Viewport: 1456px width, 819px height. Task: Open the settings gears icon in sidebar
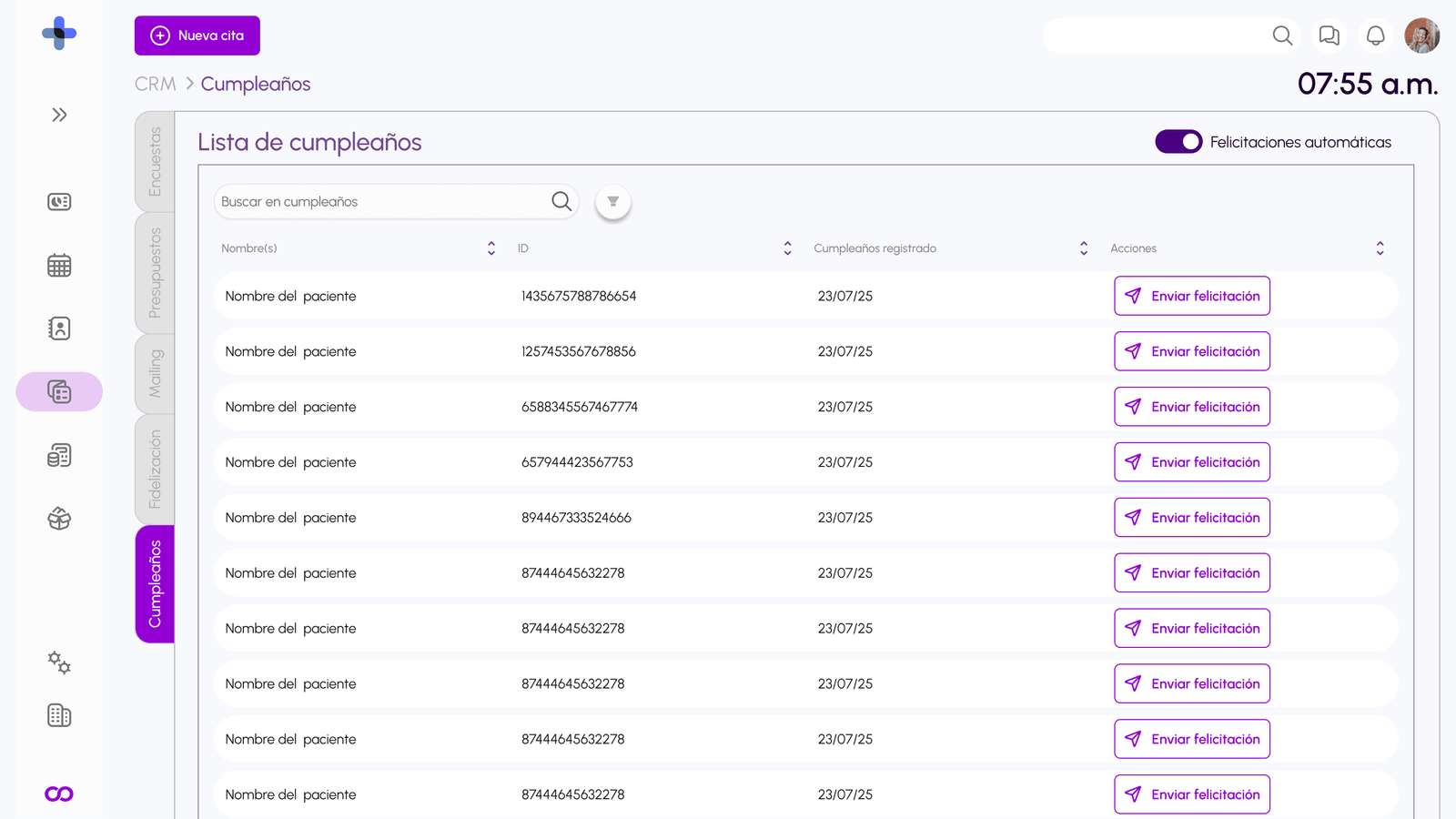(x=59, y=662)
